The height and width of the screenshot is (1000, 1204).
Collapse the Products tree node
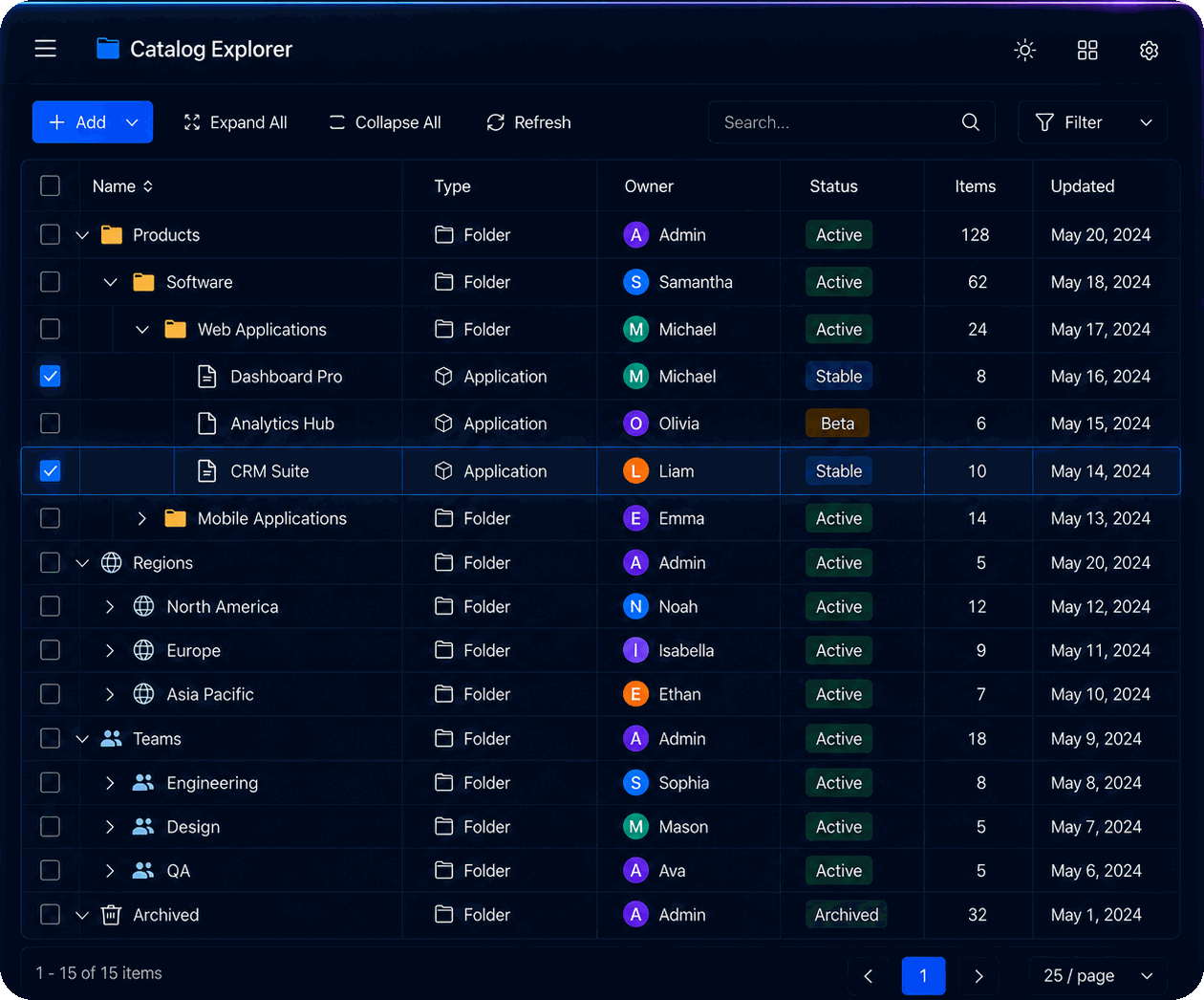coord(82,235)
